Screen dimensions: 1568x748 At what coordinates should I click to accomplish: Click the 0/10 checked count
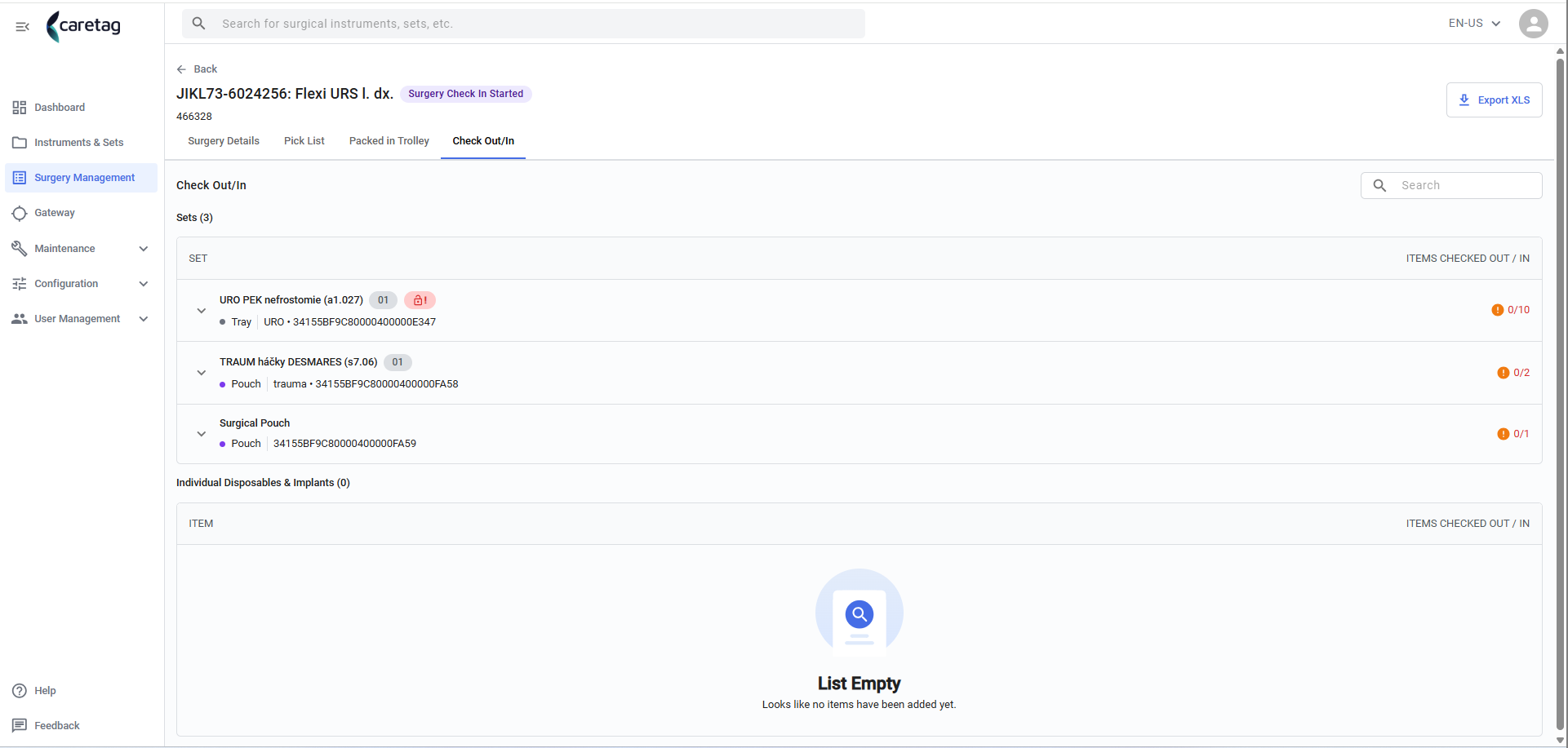(1518, 310)
